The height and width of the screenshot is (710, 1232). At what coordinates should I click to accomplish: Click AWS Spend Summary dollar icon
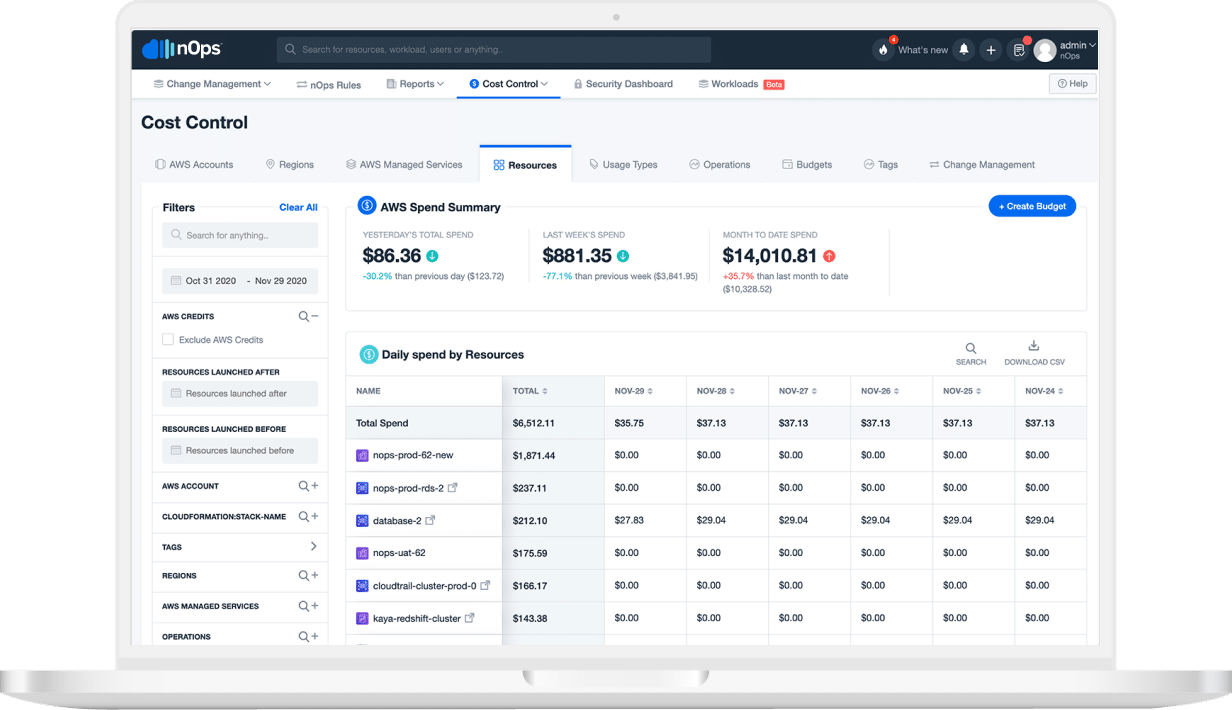(367, 206)
